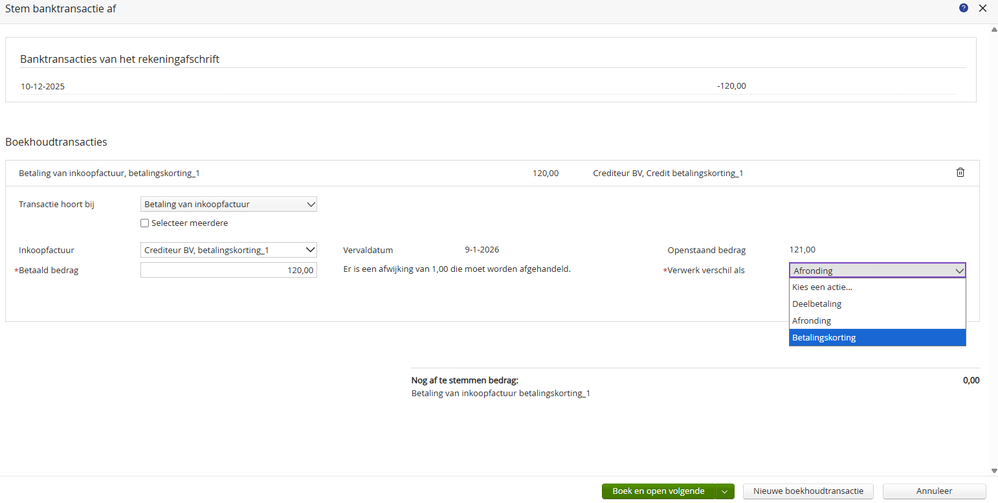The image size is (998, 503).
Task: Click the transaction header amount 120,00
Action: pyautogui.click(x=545, y=173)
